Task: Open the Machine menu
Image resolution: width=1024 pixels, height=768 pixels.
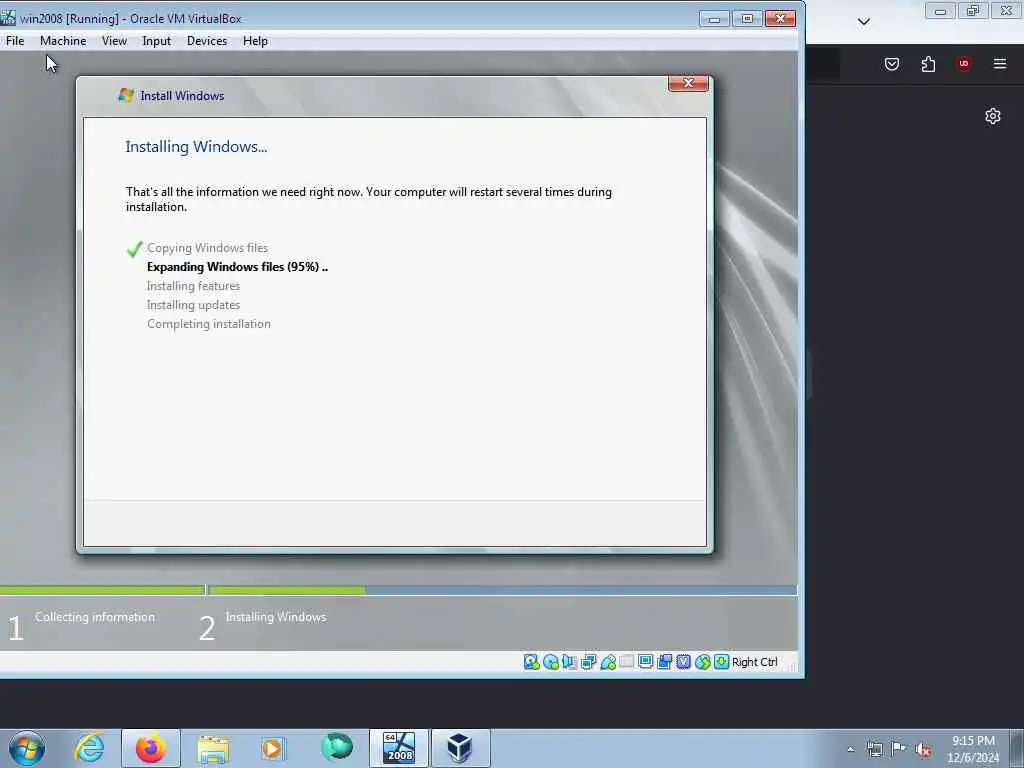Action: tap(63, 40)
